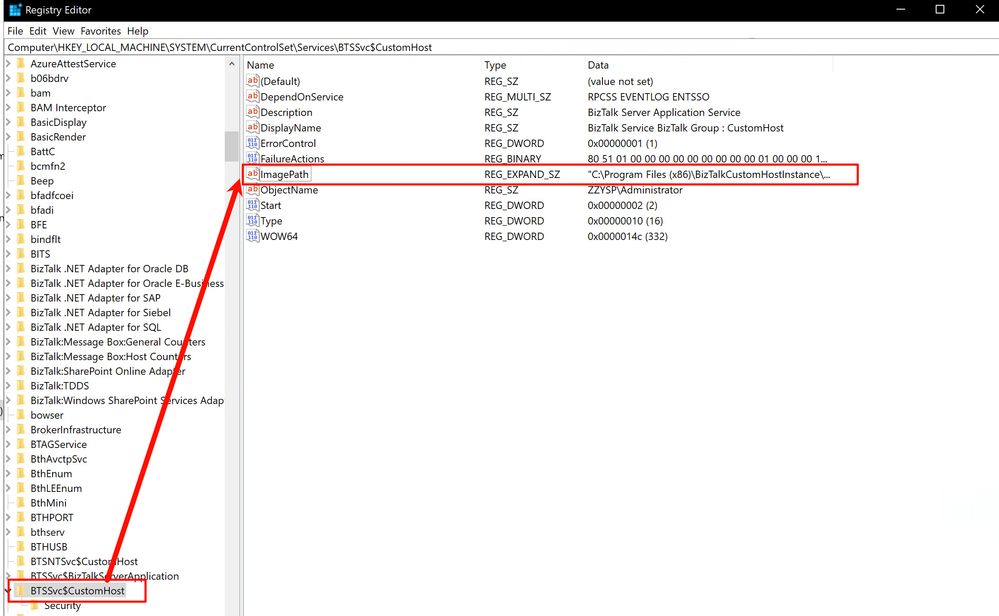Open the Help menu
Screen dimensions: 999x616
point(138,31)
